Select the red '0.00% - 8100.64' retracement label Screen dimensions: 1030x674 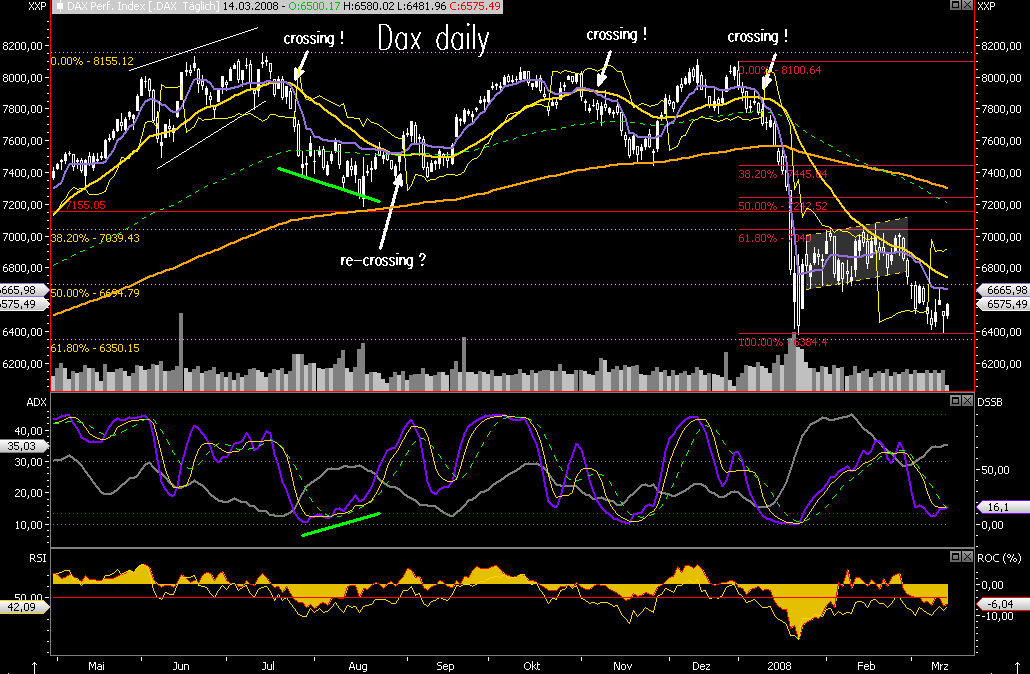(x=780, y=70)
